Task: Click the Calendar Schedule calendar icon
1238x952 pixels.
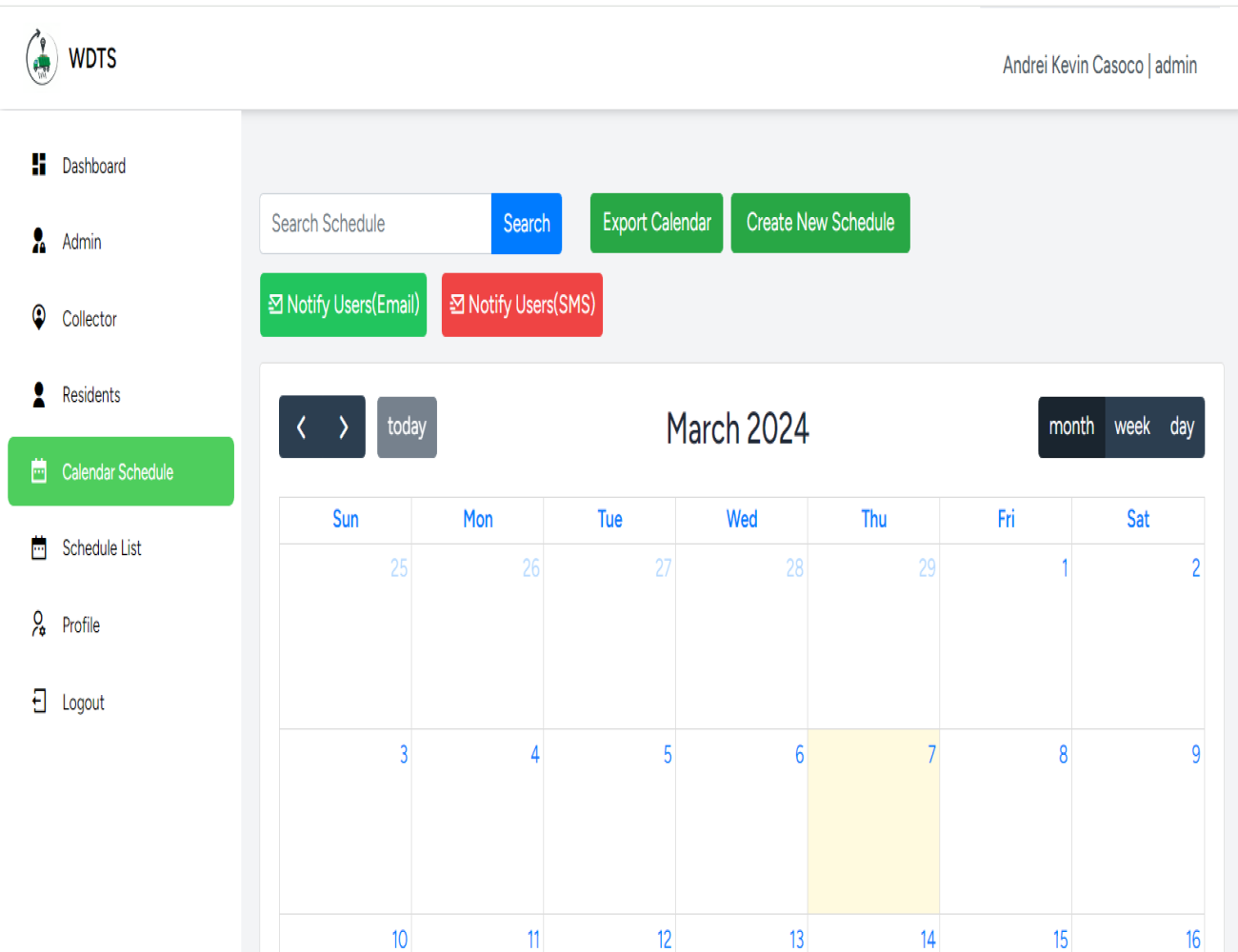Action: 39,471
